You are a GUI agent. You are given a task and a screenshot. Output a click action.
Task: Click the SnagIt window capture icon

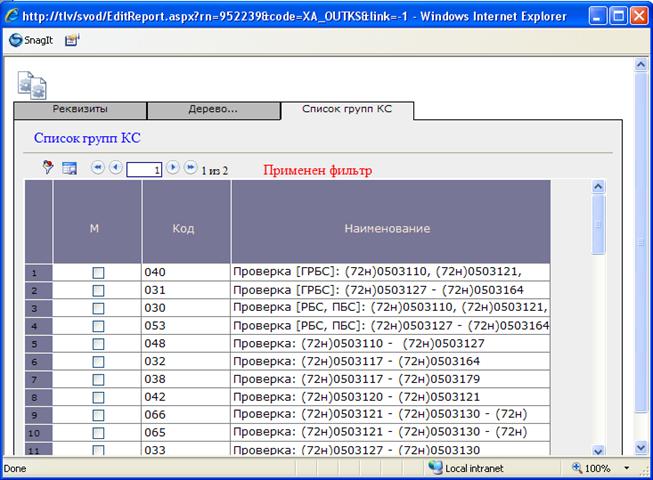click(72, 40)
